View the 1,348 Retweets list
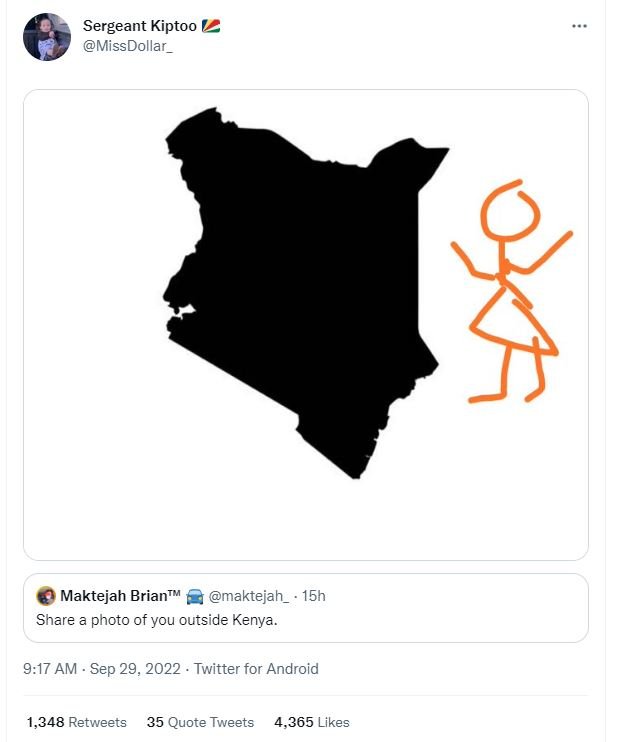620x742 pixels. [76, 722]
